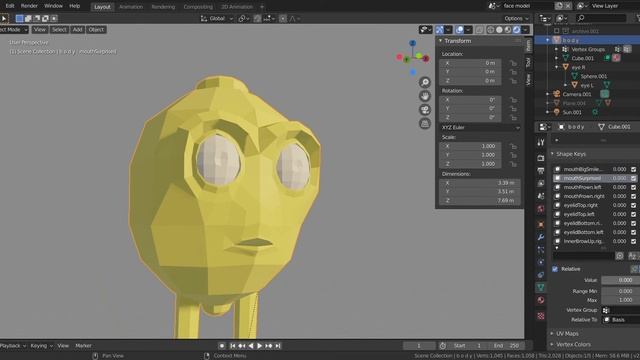Toggle the mouthFrown.left shape key checkbox
This screenshot has width=640, height=360.
[633, 187]
